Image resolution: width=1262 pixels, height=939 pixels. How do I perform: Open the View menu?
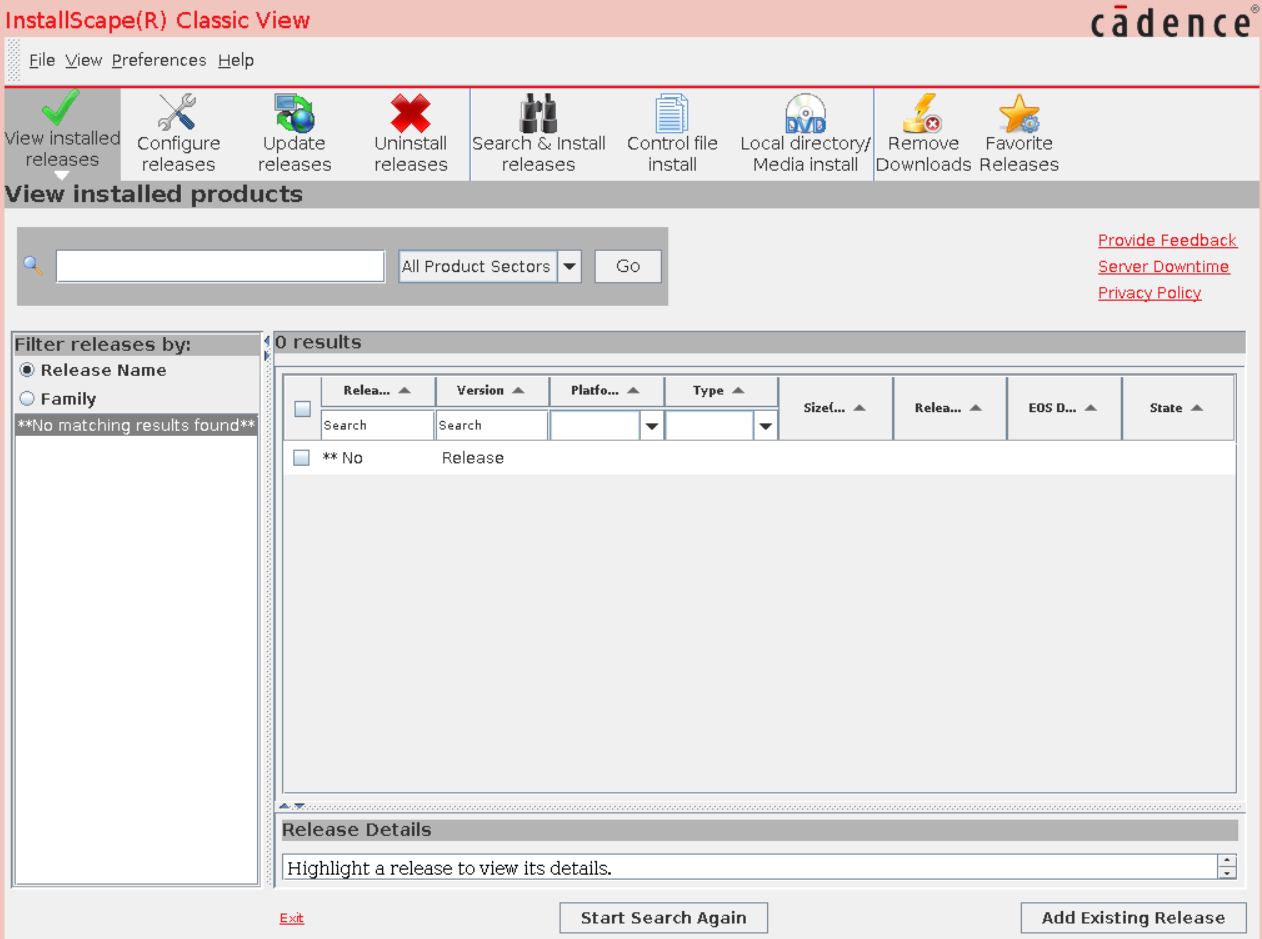83,60
